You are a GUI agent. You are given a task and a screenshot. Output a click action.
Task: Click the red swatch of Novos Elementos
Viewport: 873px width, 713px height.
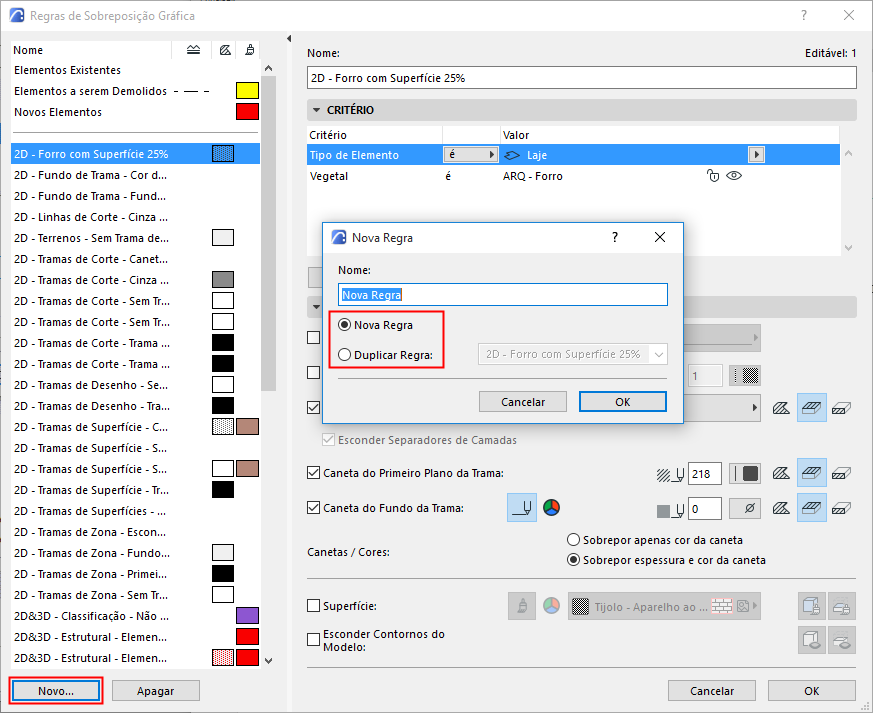pos(248,111)
